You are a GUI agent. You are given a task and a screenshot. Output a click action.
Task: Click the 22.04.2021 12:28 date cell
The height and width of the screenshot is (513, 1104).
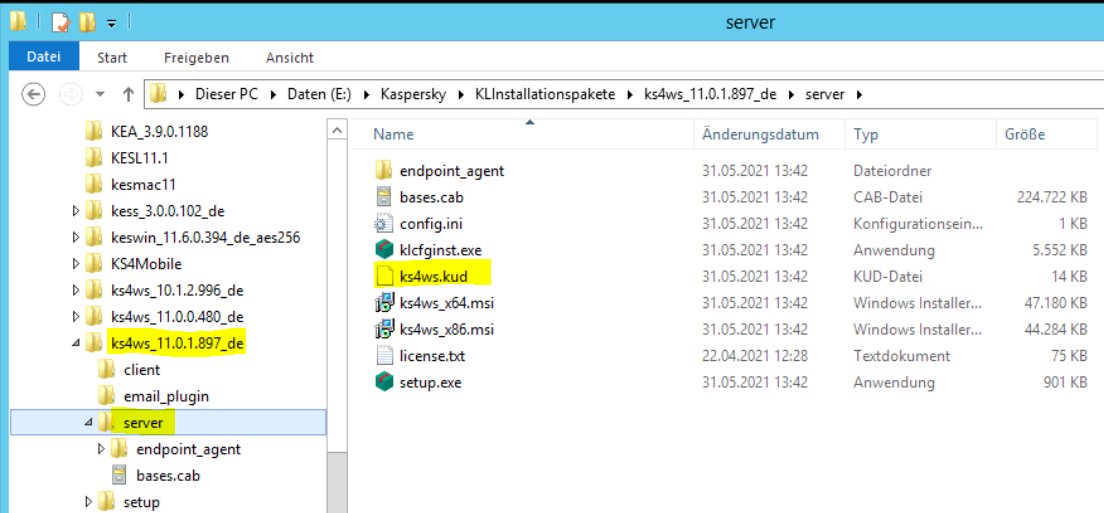click(x=754, y=356)
